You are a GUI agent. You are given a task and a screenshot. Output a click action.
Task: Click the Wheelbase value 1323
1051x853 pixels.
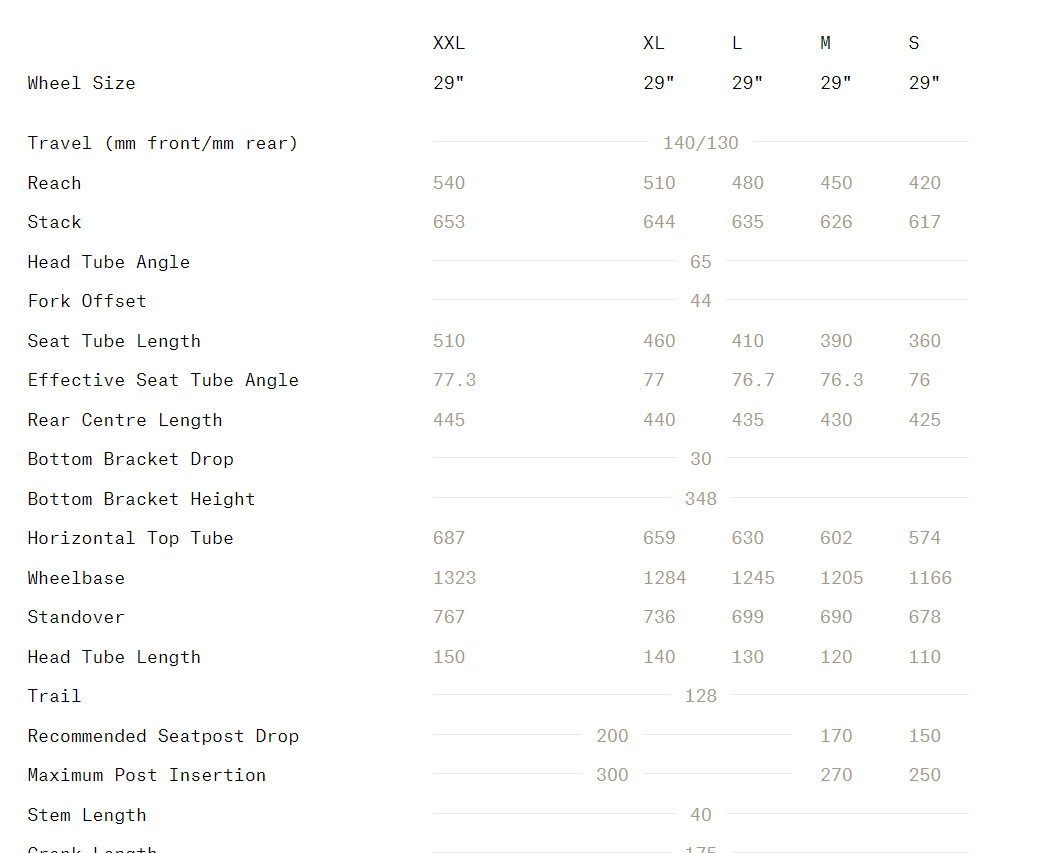[x=454, y=578]
